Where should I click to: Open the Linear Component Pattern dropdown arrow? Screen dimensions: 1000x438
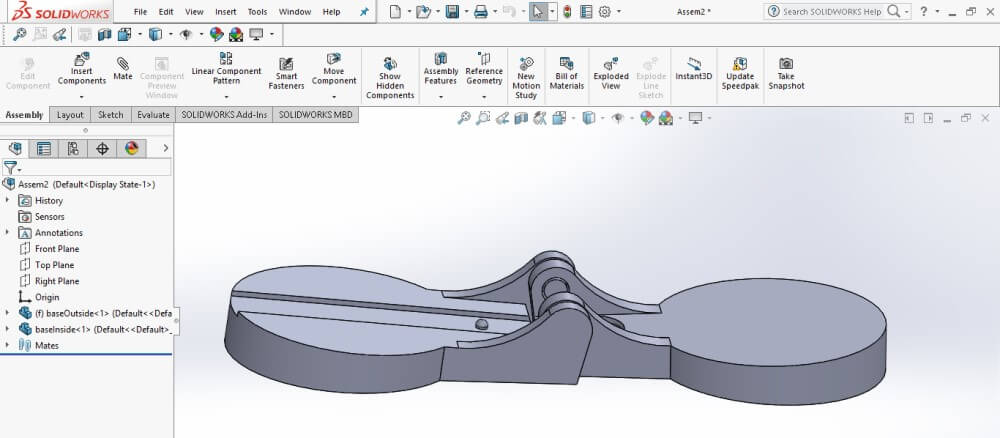226,97
